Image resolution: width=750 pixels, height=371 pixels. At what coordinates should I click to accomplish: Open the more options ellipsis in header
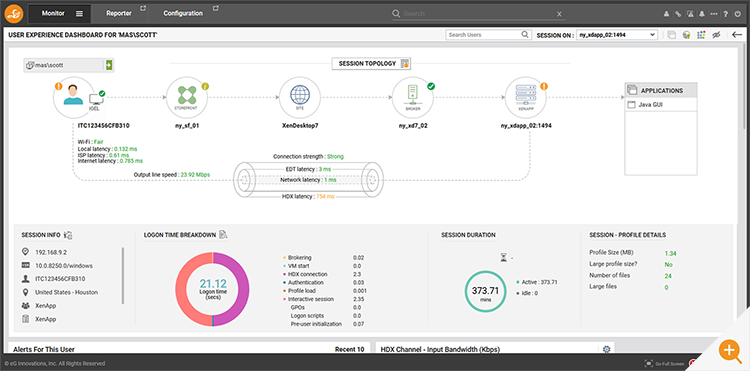714,14
